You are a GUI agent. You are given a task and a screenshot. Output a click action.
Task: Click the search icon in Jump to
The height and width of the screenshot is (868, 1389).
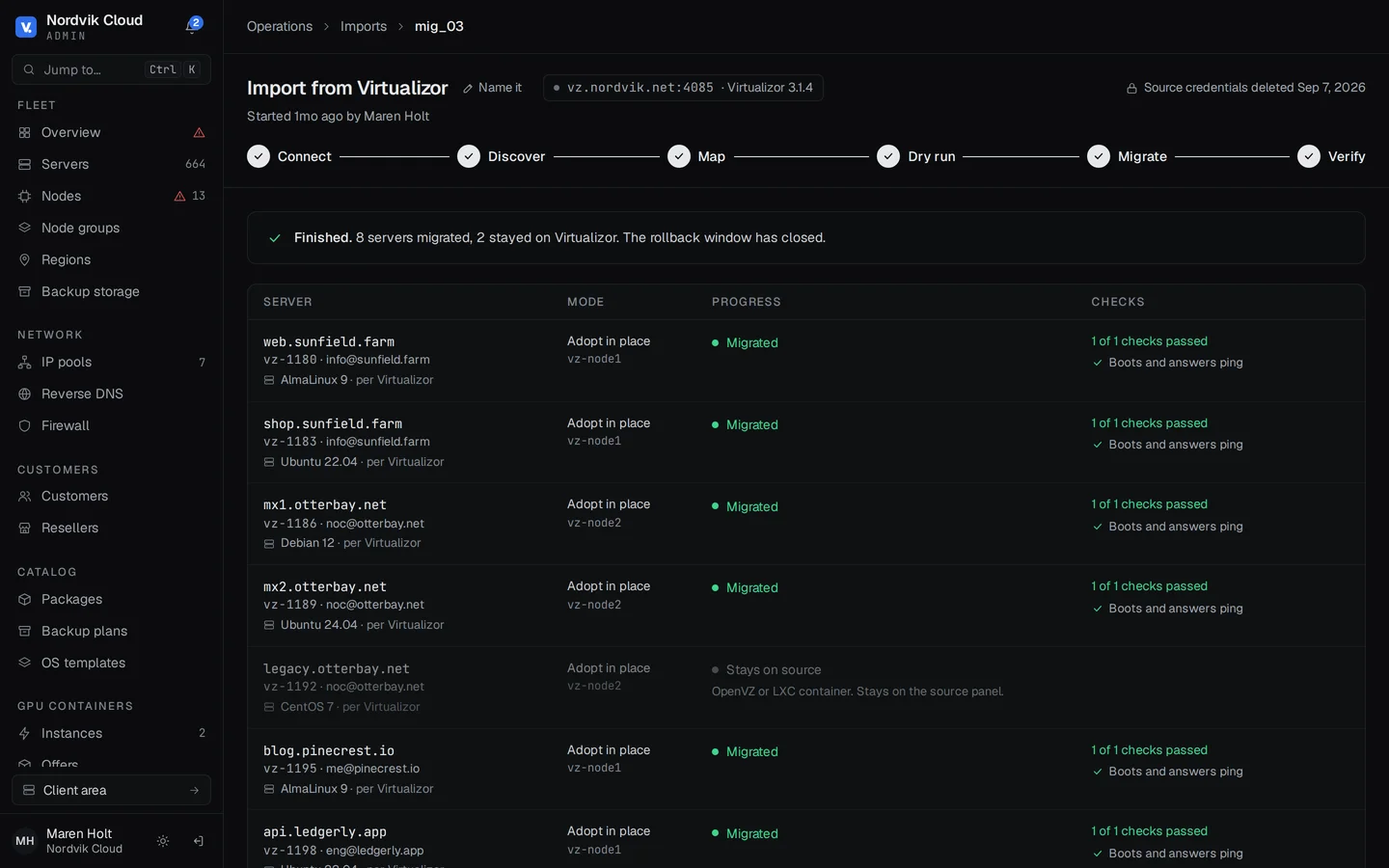click(x=29, y=69)
